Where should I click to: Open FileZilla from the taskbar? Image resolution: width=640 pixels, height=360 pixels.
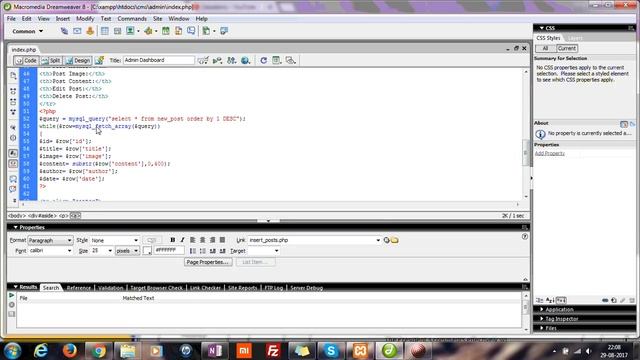(x=272, y=351)
